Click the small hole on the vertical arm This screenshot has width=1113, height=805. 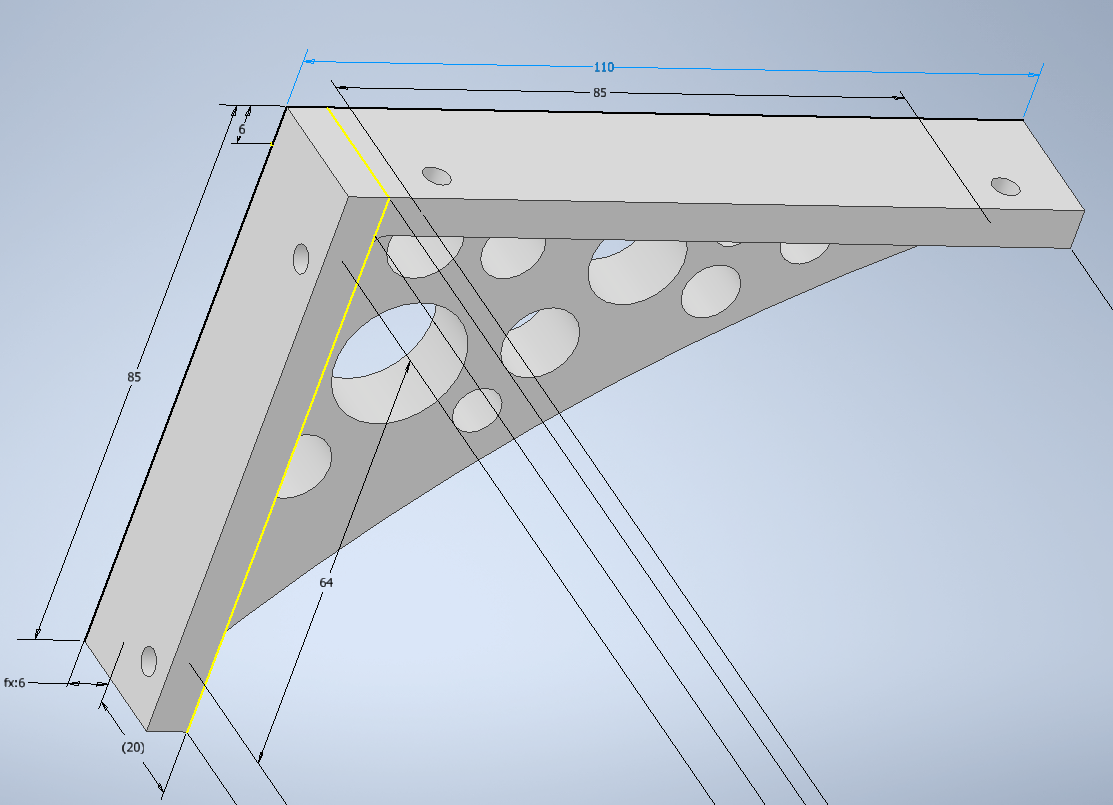(302, 260)
